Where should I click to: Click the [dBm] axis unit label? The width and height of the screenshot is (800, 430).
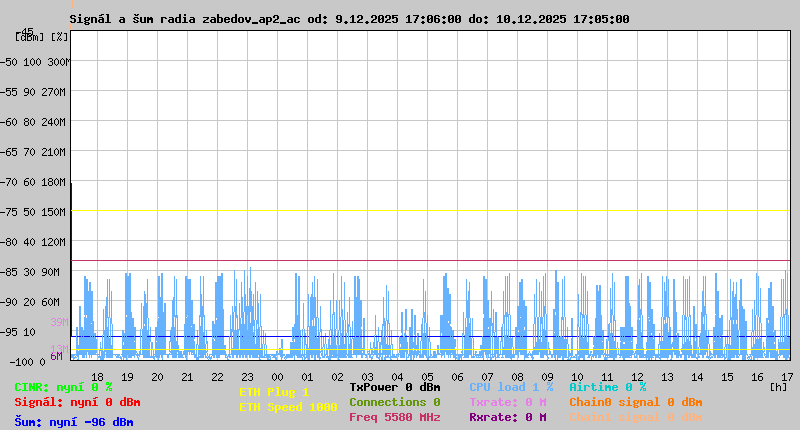[x=29, y=36]
